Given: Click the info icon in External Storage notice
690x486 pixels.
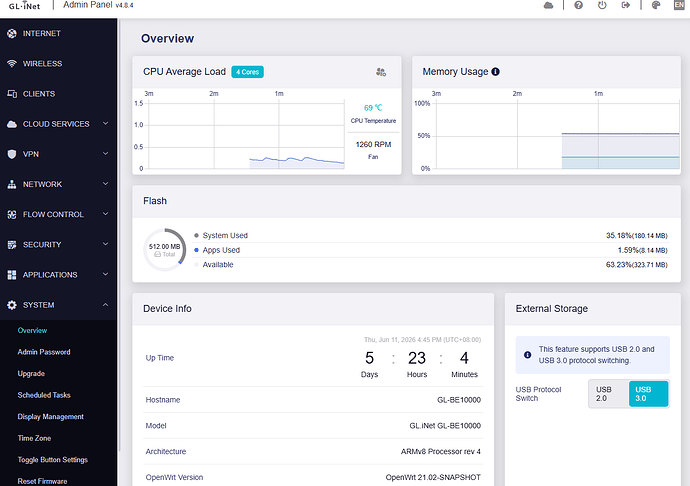Looking at the screenshot, I should 527,355.
